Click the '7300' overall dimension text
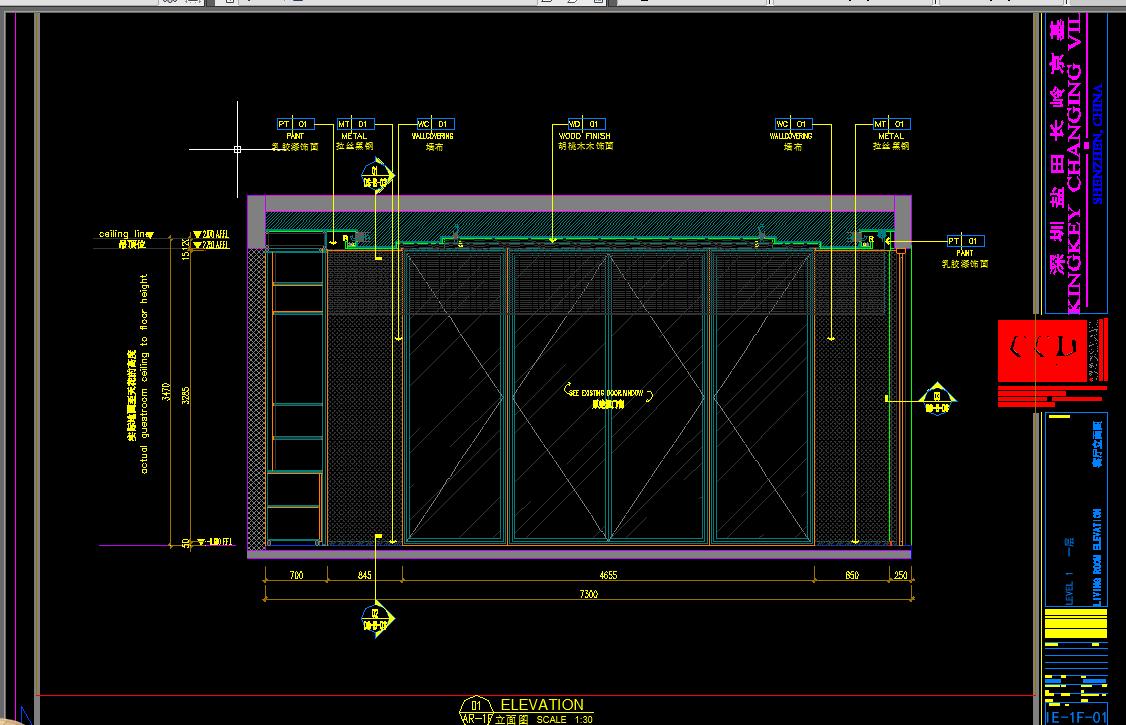 point(588,594)
